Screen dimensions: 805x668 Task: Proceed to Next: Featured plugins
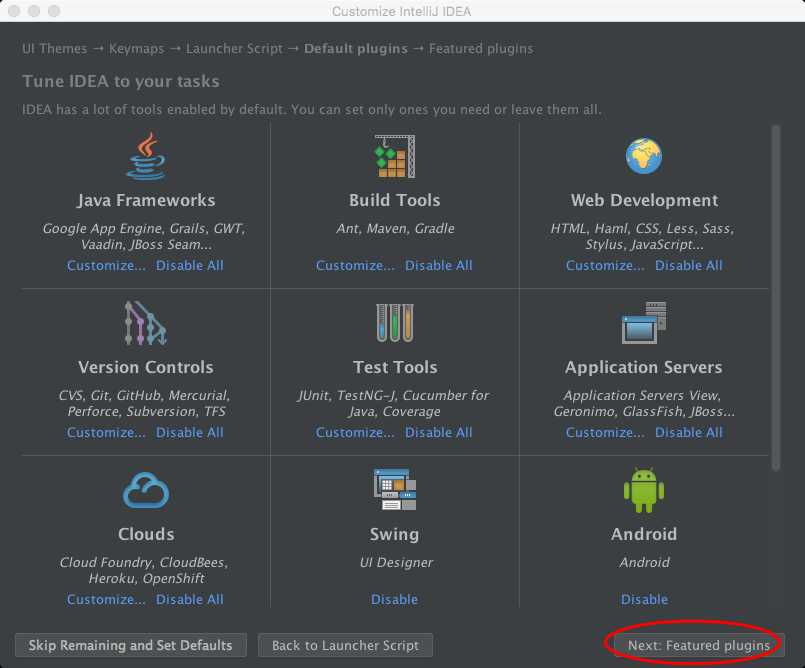point(699,645)
